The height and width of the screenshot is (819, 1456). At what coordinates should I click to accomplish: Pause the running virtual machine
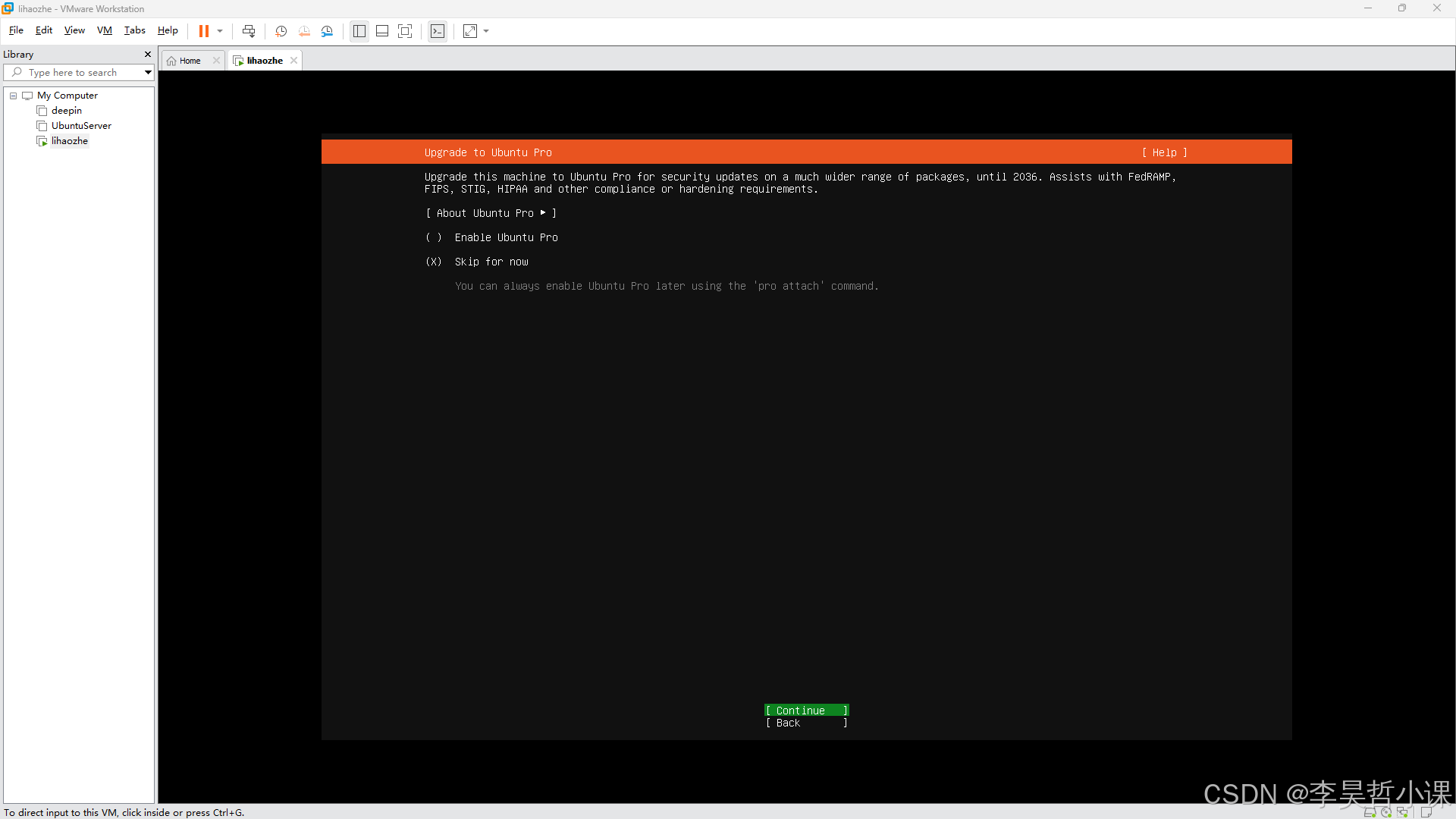[203, 31]
